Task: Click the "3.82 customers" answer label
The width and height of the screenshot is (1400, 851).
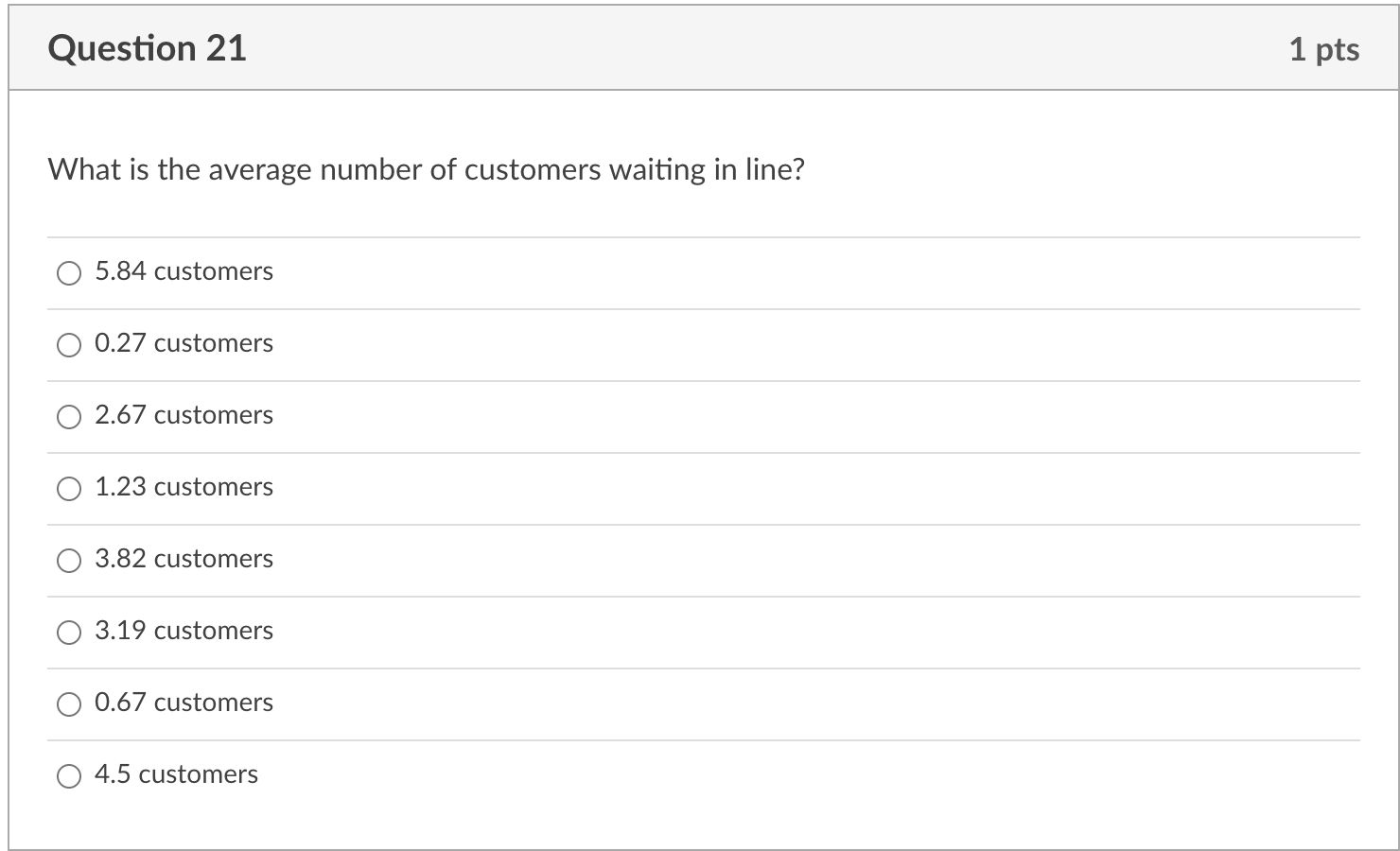Action: 184,559
